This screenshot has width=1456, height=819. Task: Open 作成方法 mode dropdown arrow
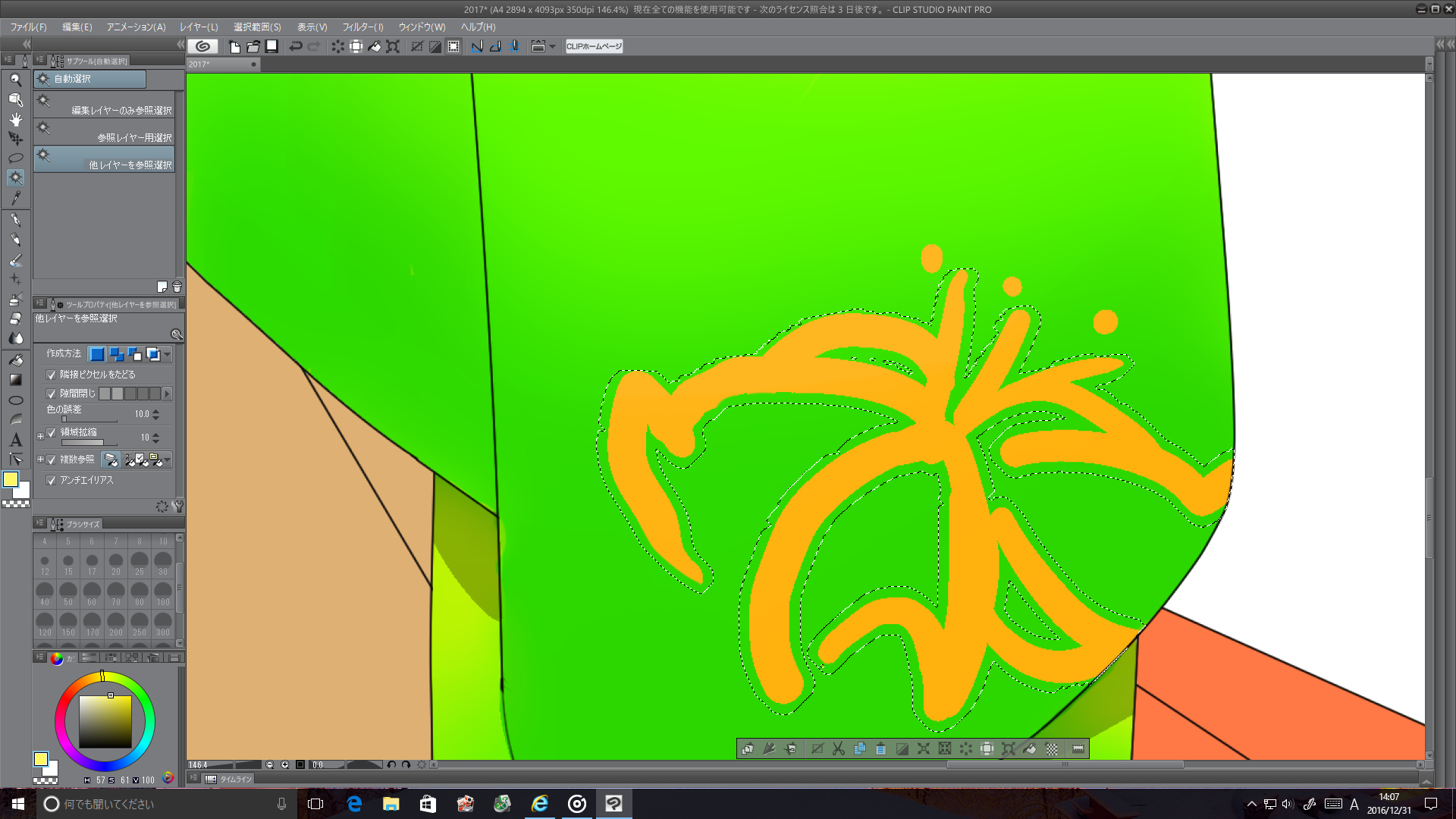click(168, 354)
